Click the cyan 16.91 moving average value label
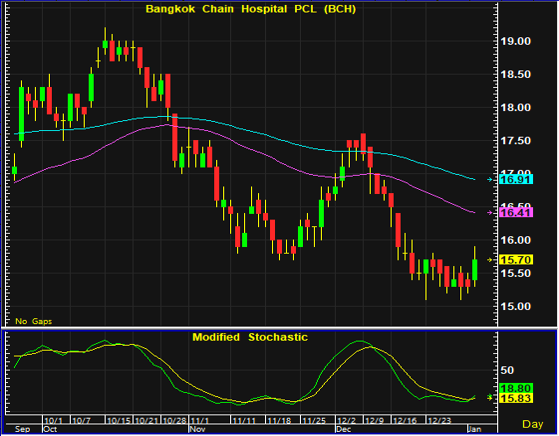Screen dimensions: 559x436 516,179
